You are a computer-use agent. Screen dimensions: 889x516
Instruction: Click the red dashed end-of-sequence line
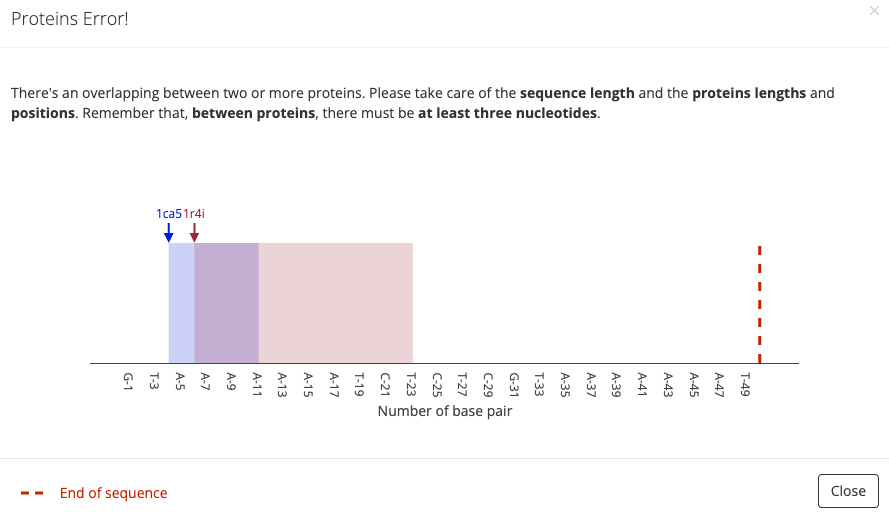pyautogui.click(x=760, y=304)
